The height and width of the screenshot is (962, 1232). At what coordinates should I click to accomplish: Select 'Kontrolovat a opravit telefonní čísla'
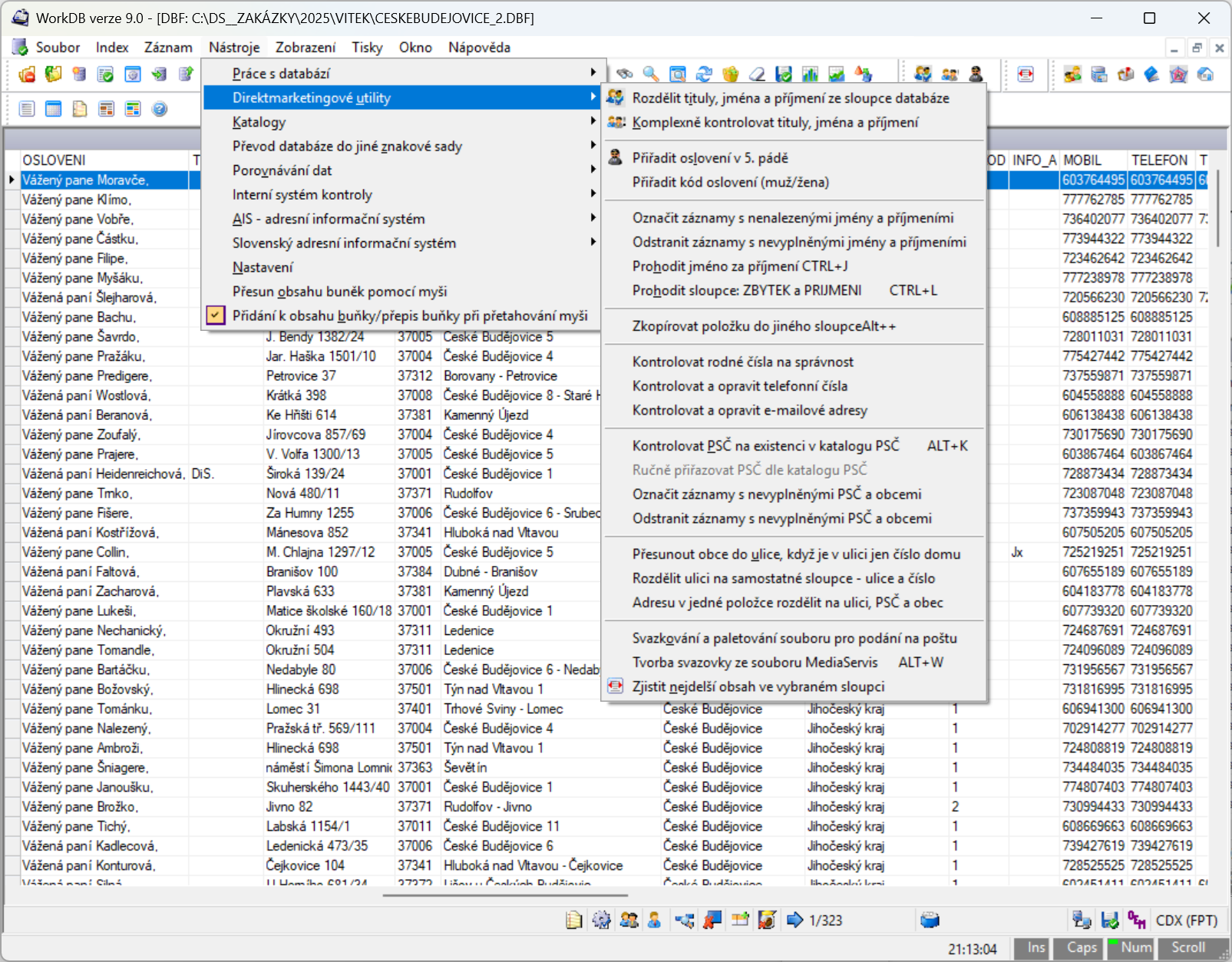pyautogui.click(x=794, y=385)
